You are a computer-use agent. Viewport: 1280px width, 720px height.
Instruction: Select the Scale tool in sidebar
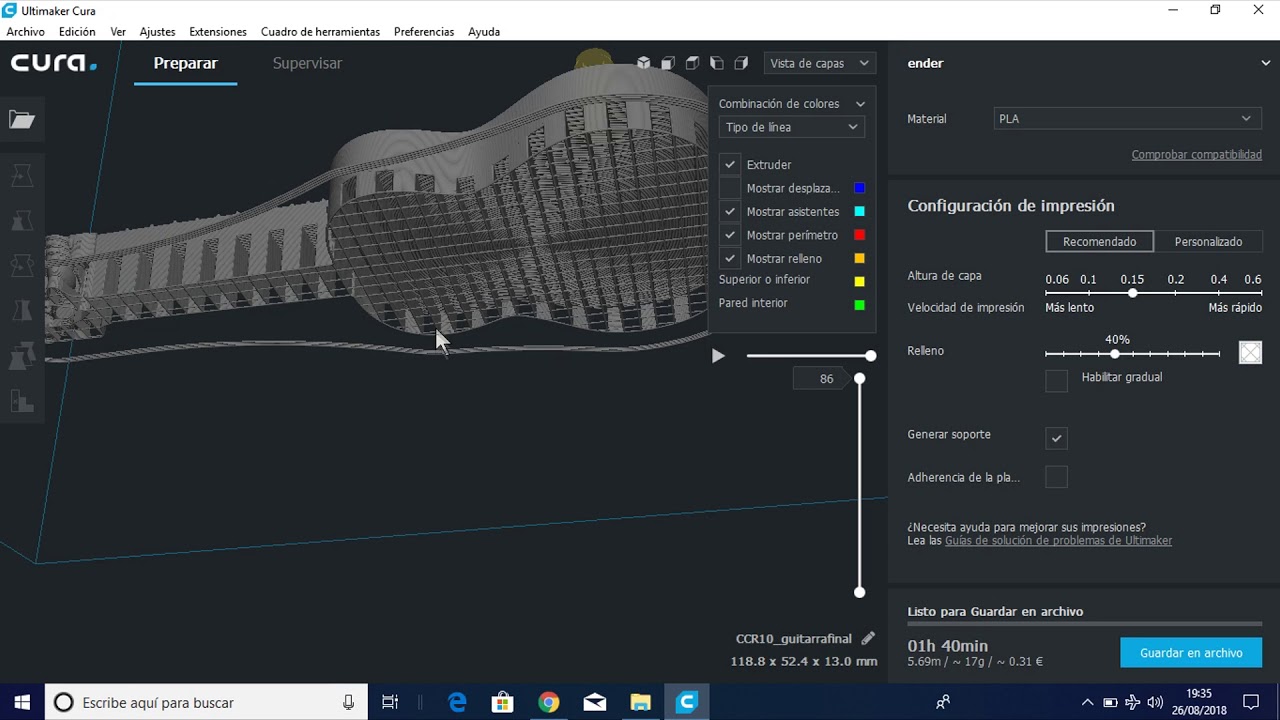click(x=22, y=221)
